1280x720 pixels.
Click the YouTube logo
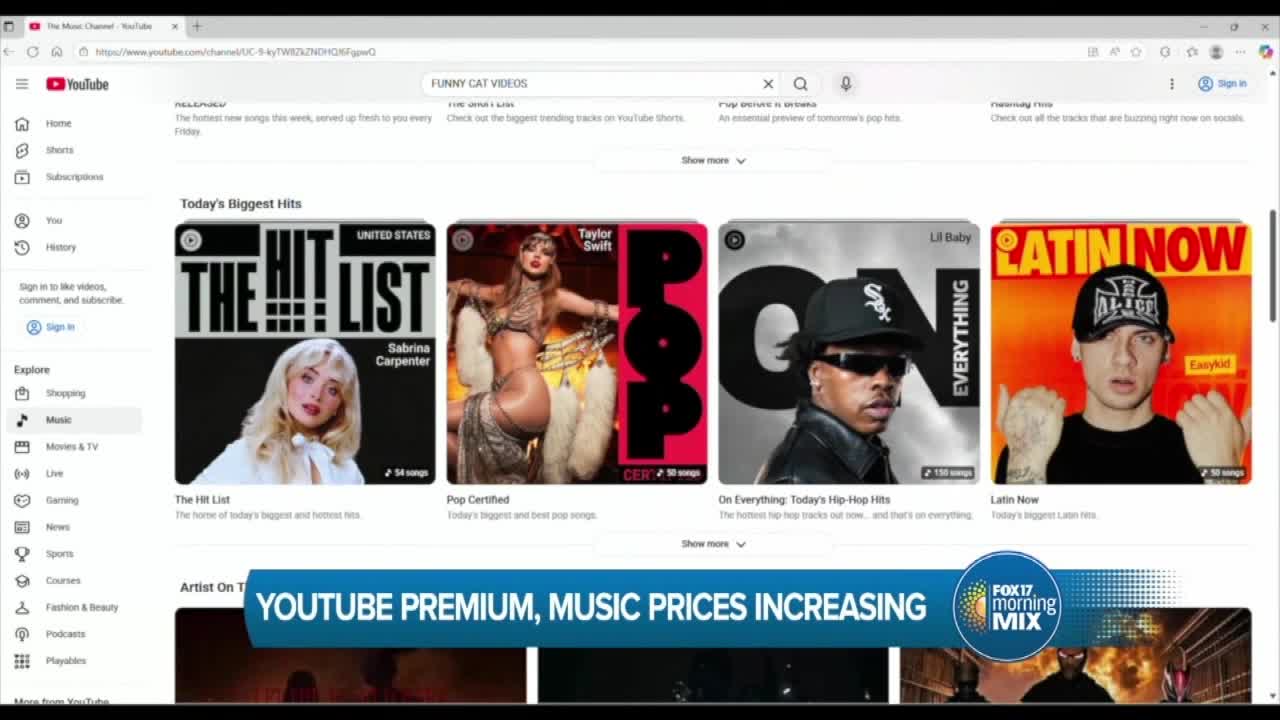[x=77, y=84]
